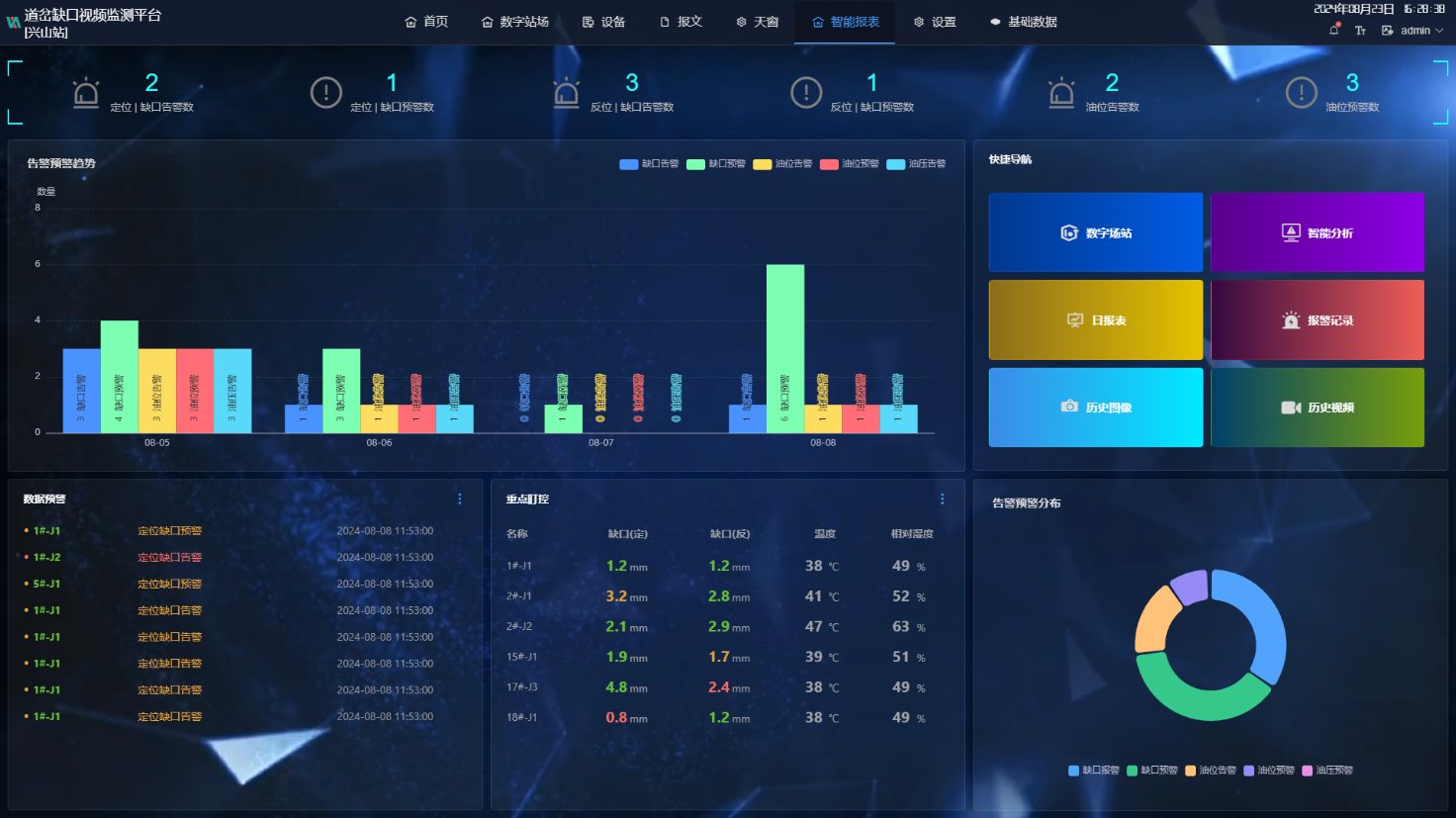This screenshot has height=818, width=1456.
Task: Toggle 油位告警 legend in trend chart
Action: click(x=782, y=164)
